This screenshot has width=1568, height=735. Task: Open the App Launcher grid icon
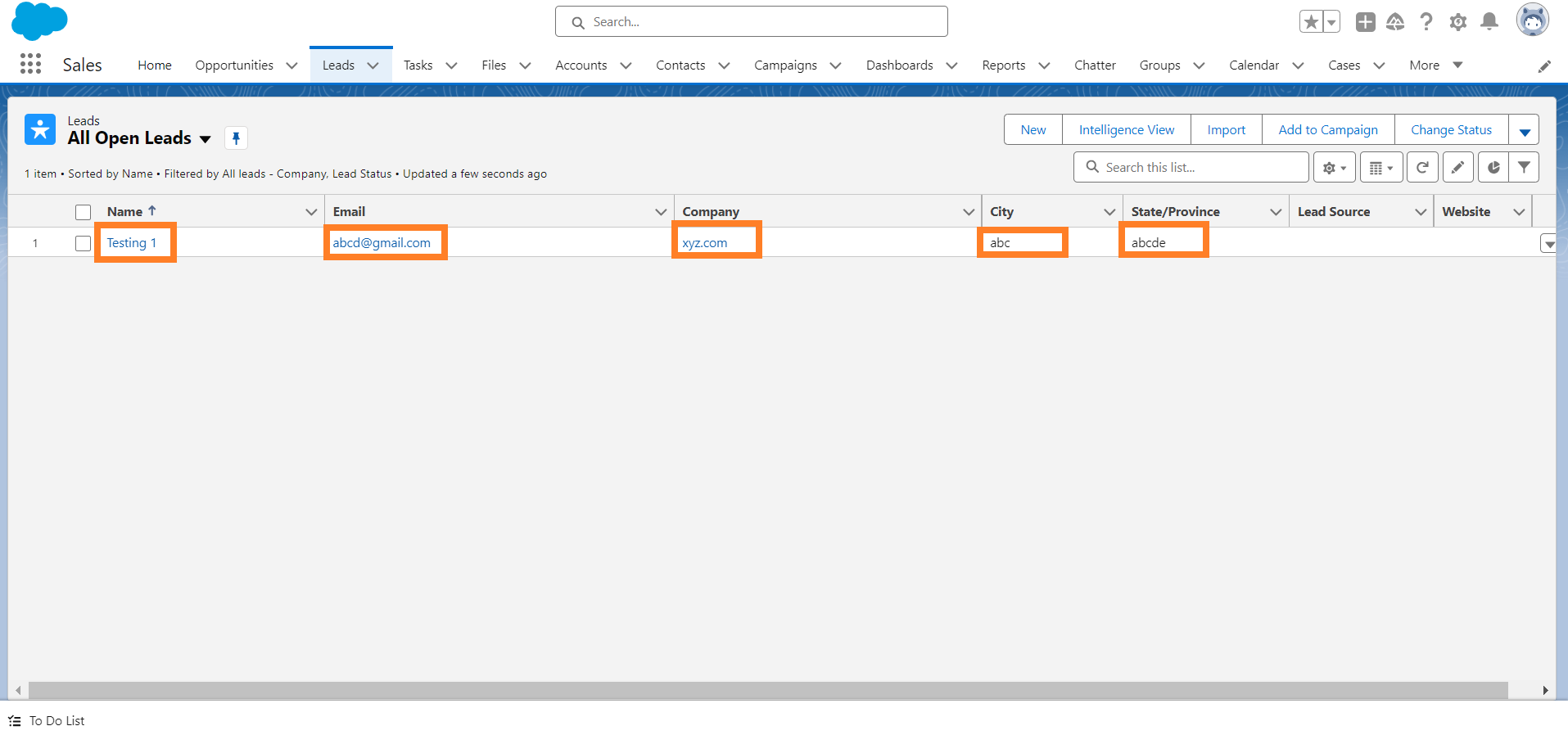30,64
